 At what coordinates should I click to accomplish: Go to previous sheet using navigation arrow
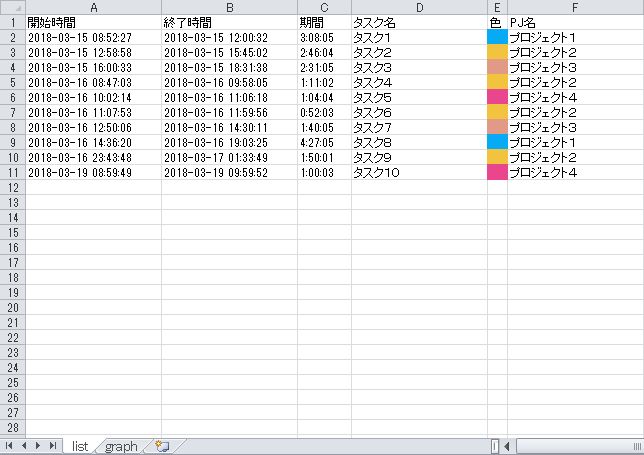coord(24,446)
